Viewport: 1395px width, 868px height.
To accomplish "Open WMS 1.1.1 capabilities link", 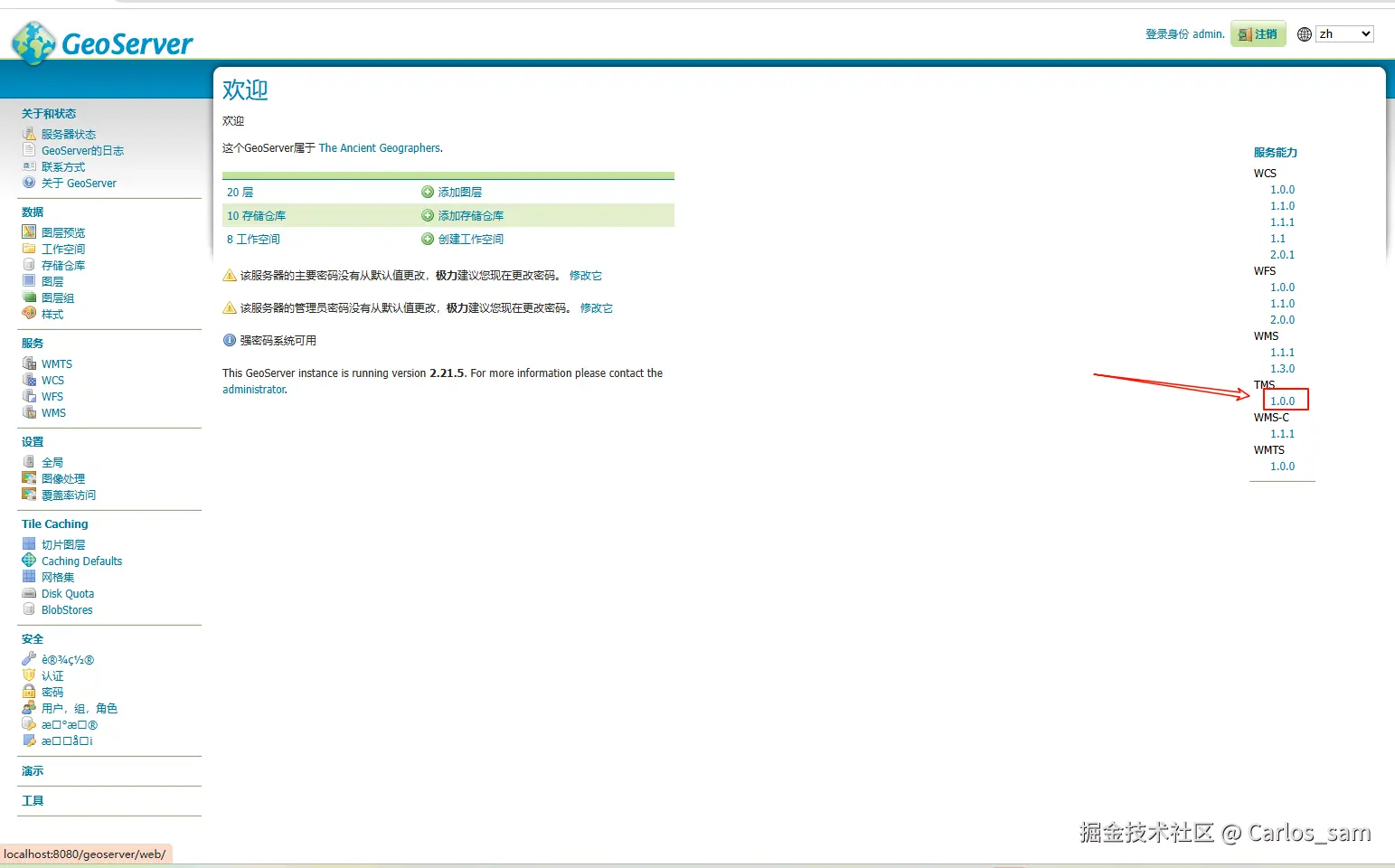I will click(1282, 353).
